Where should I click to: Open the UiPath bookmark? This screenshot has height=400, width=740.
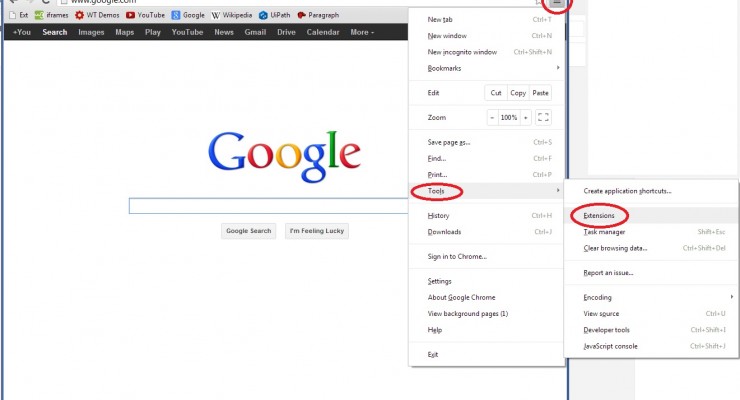click(269, 16)
